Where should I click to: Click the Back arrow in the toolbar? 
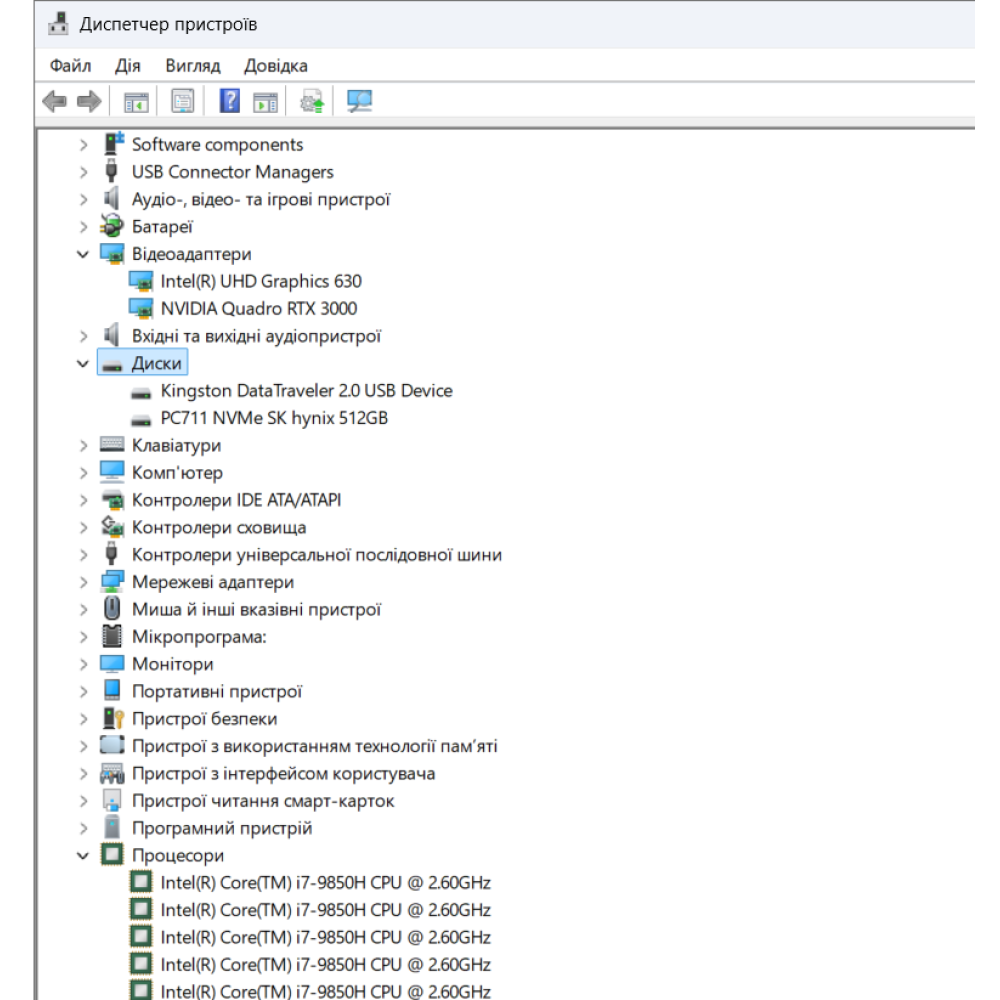[55, 101]
